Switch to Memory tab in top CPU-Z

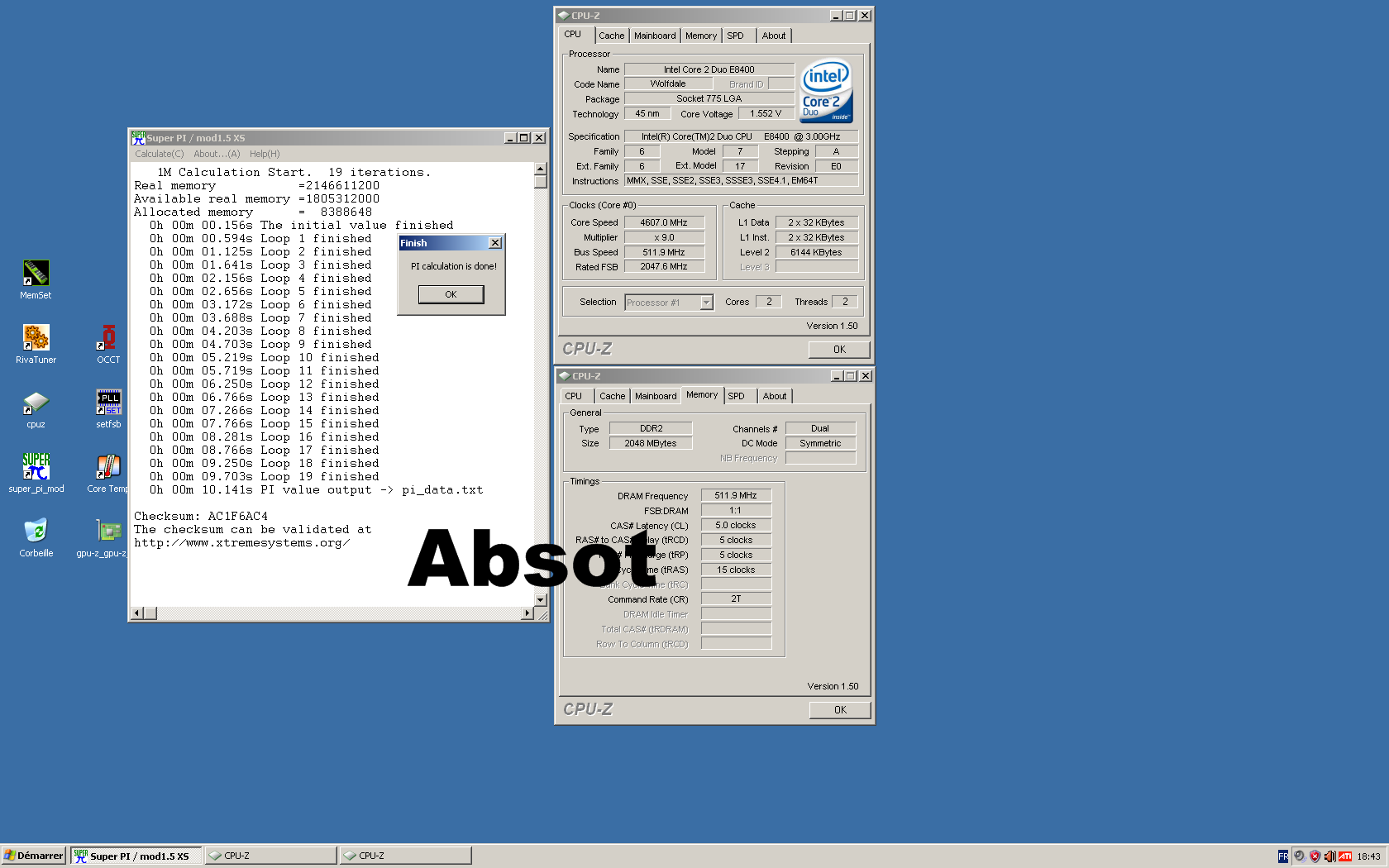pos(701,36)
